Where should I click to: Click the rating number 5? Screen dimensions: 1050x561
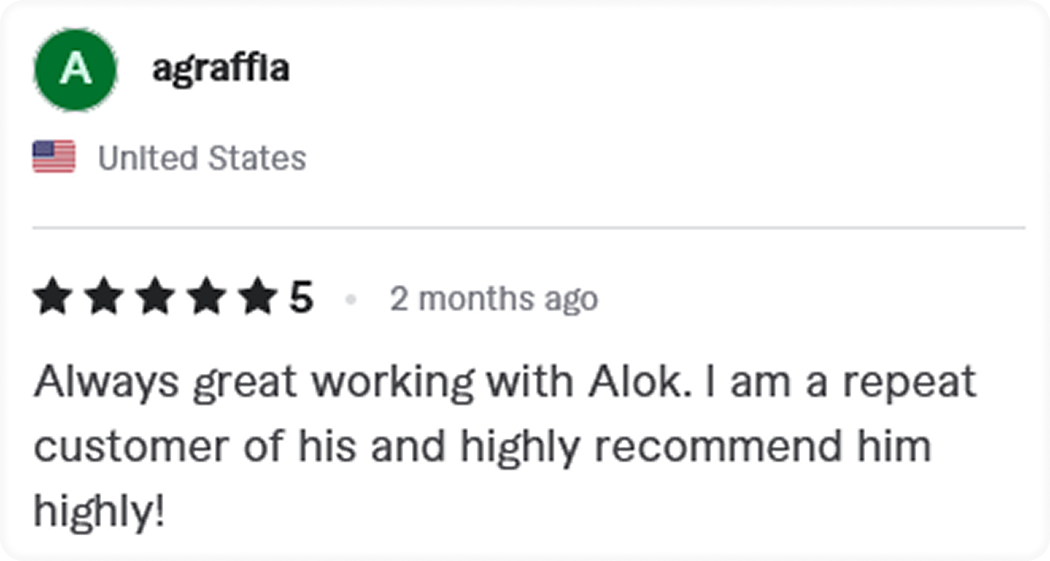pyautogui.click(x=301, y=298)
